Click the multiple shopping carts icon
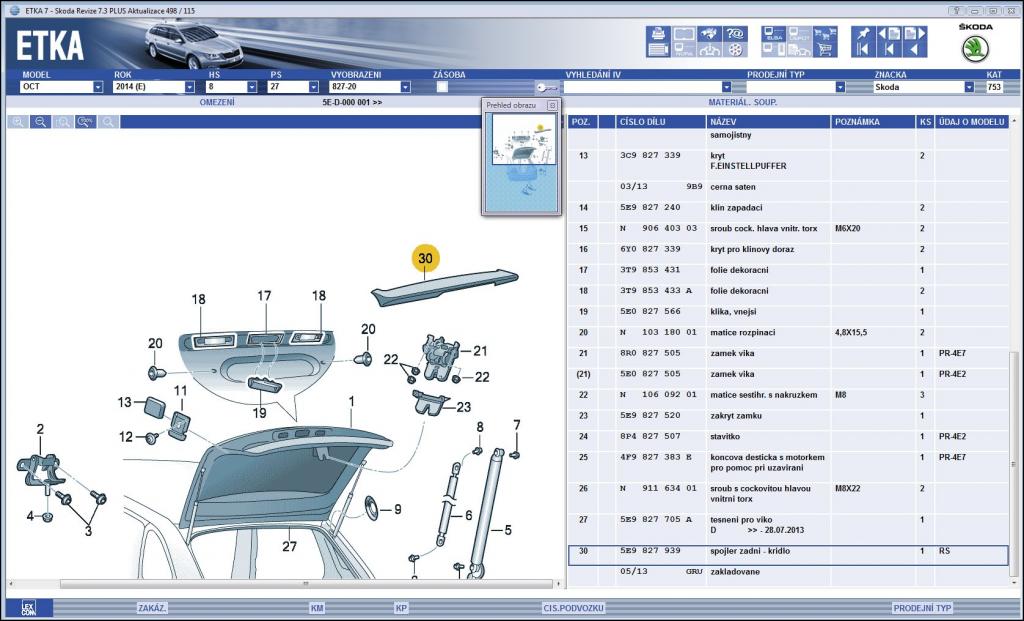This screenshot has width=1024, height=621. tap(825, 34)
